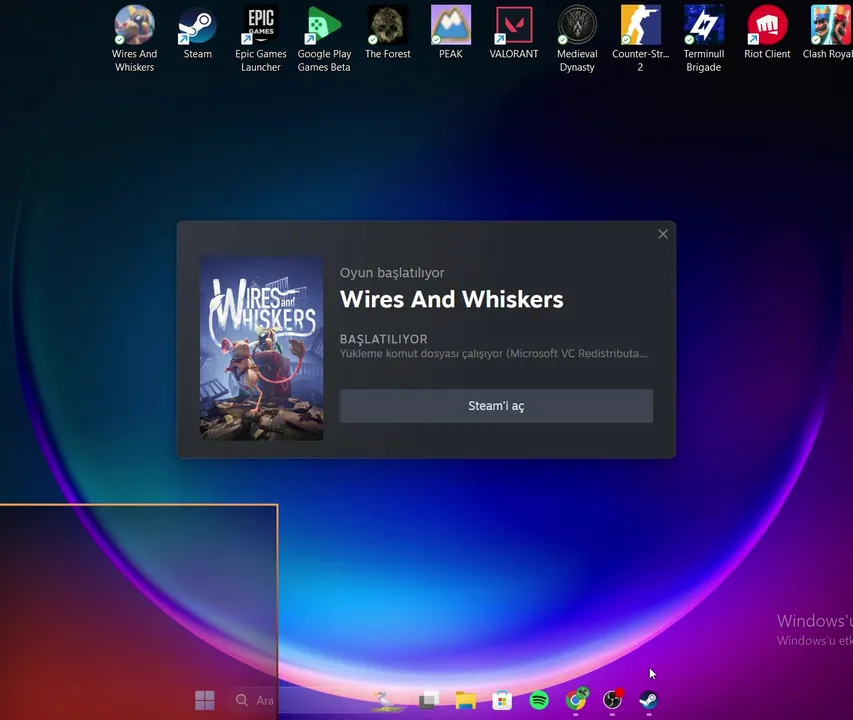Open the Riot Client desktop shortcut

pos(767,32)
